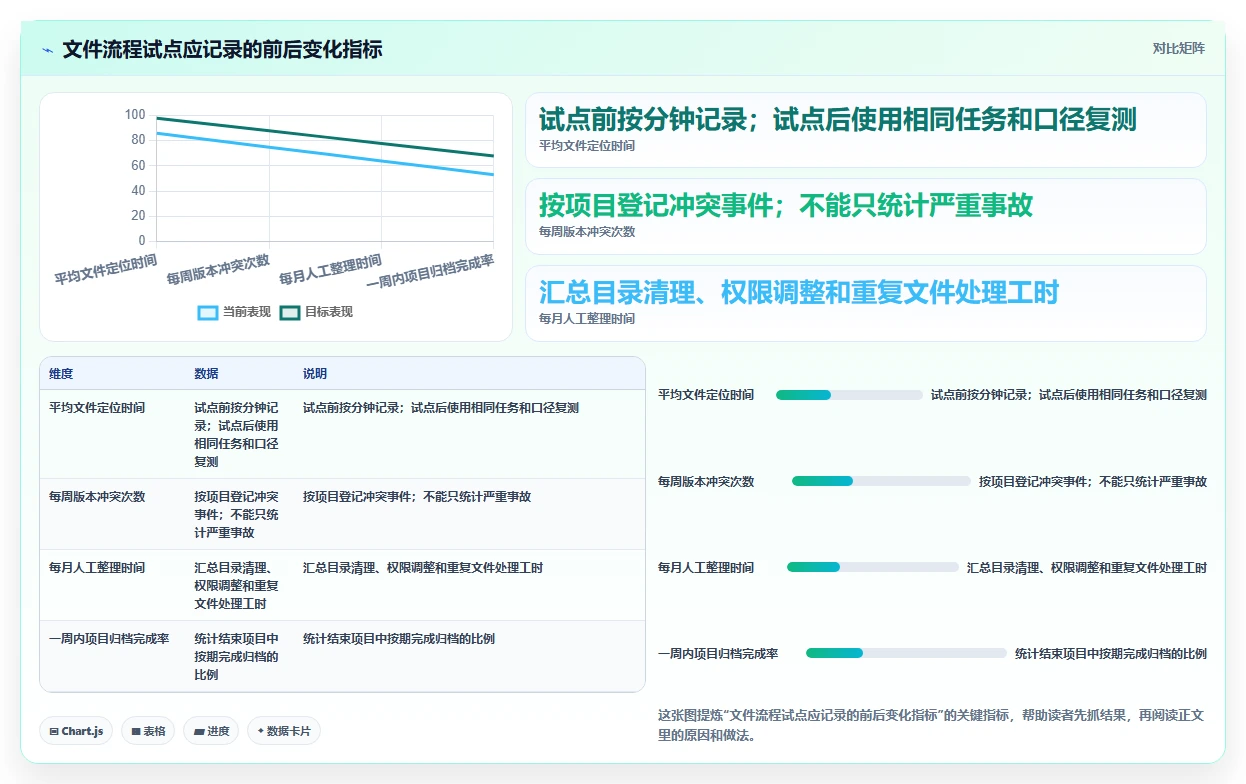The image size is (1246, 784).
Task: Open the card 试点前按分钟记录
Action: point(866,130)
